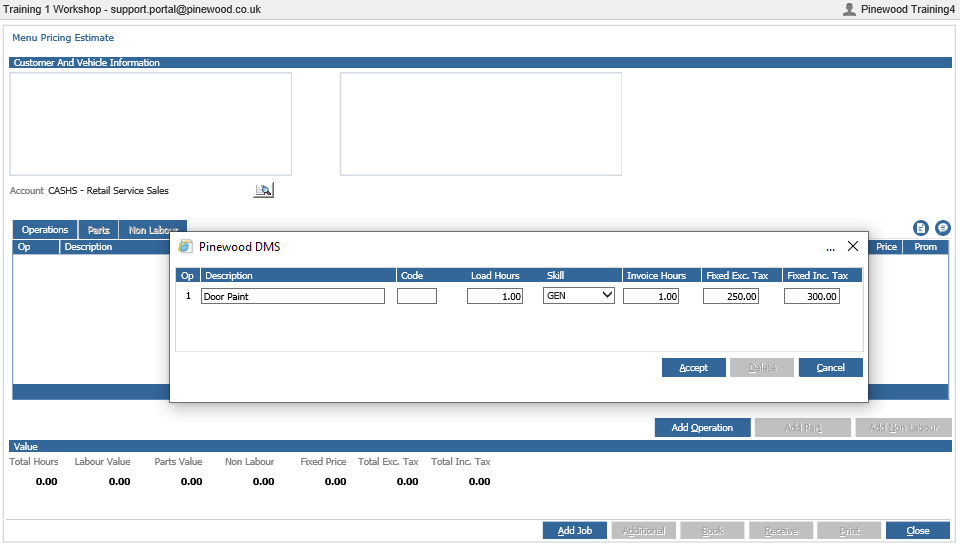
Task: Switch to the Non Labour tab
Action: (x=153, y=230)
